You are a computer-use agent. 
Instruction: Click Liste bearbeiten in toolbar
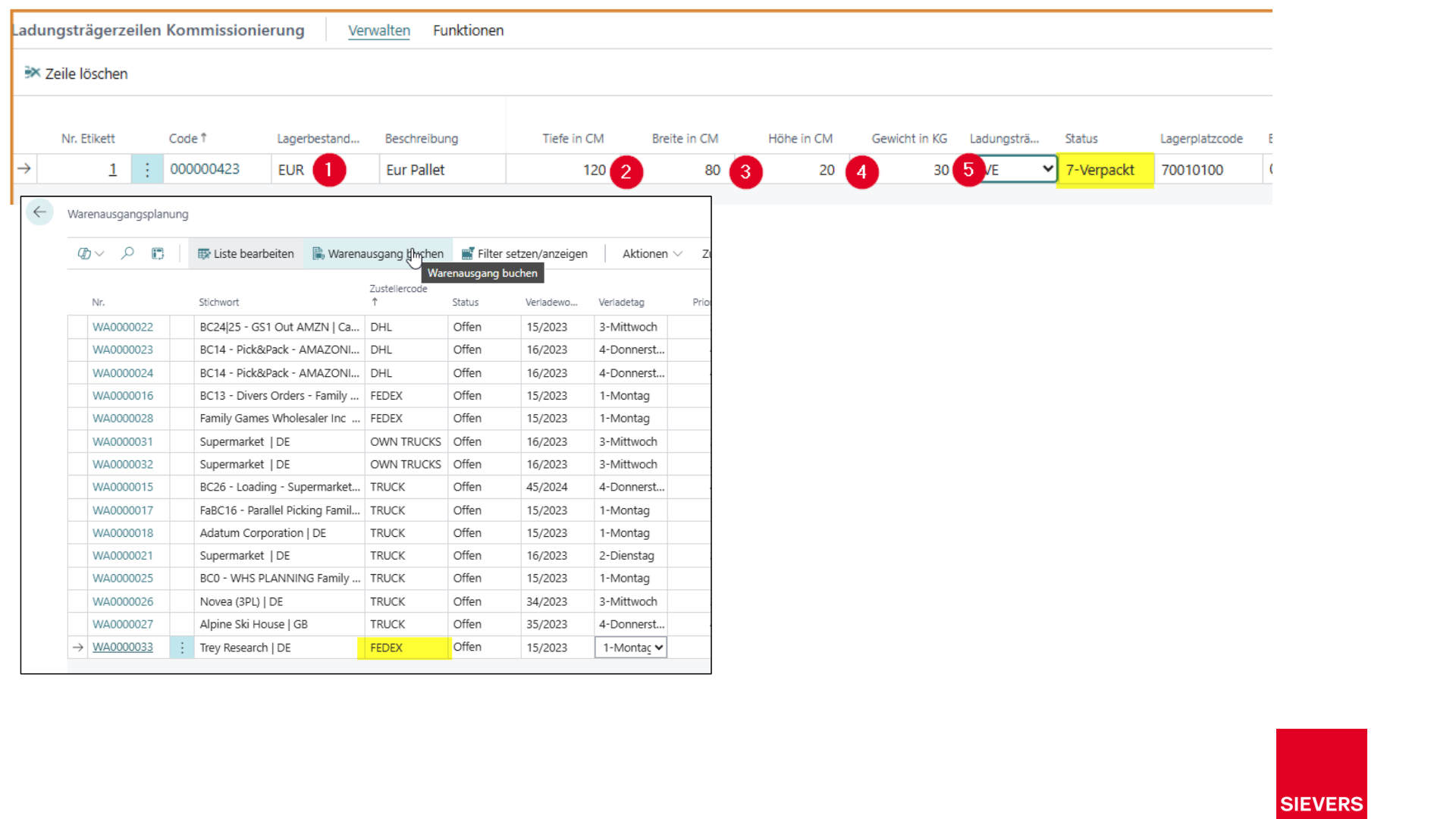246,254
